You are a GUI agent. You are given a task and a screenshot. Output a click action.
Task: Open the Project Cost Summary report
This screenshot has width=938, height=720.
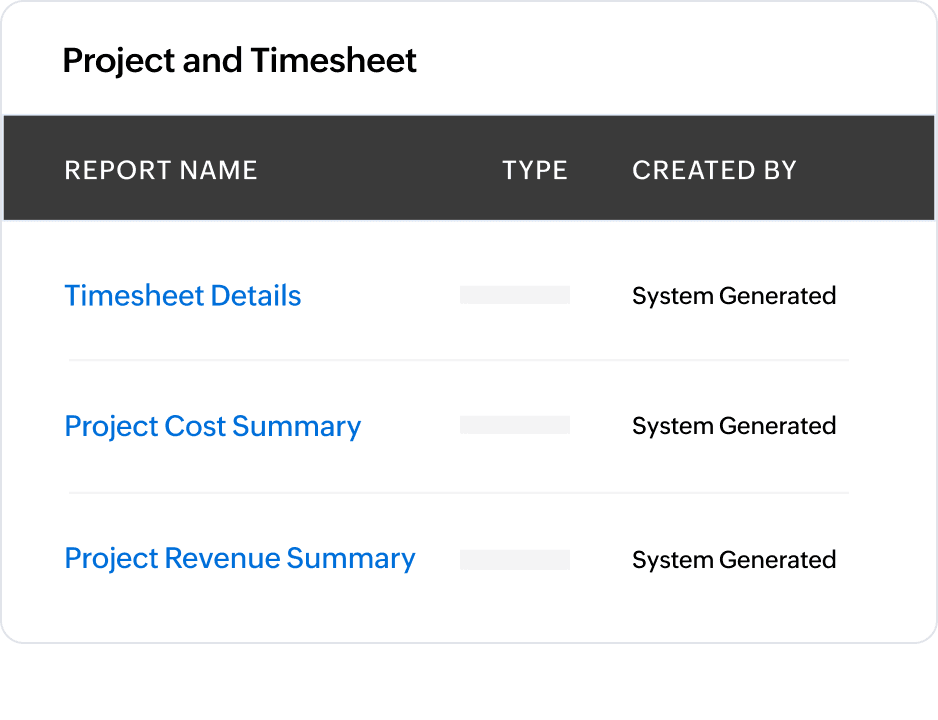coord(212,426)
